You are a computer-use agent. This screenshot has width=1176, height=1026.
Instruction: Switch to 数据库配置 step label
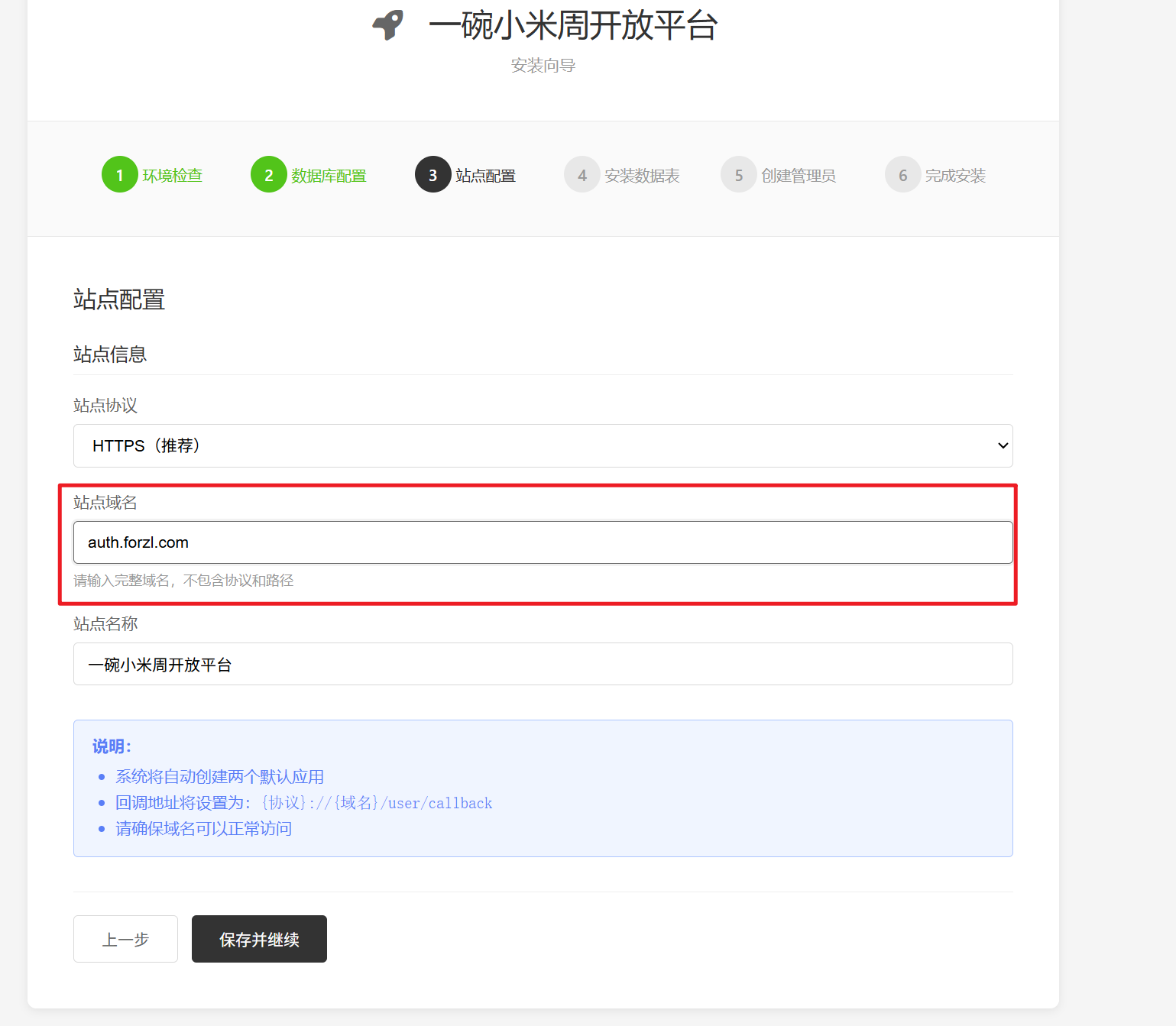pyautogui.click(x=329, y=174)
